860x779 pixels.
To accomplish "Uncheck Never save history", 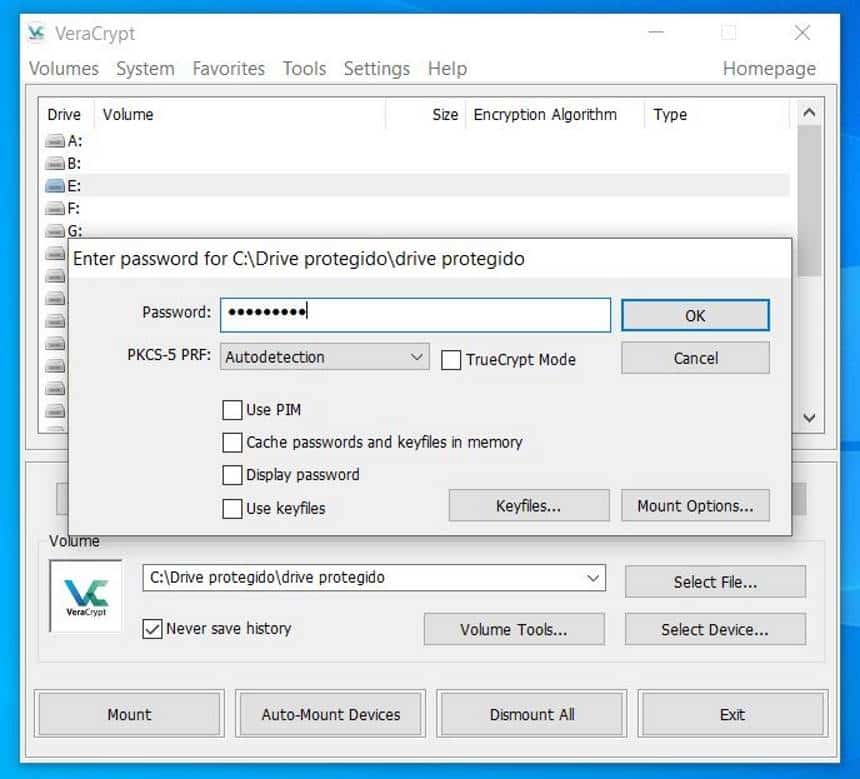I will [152, 629].
